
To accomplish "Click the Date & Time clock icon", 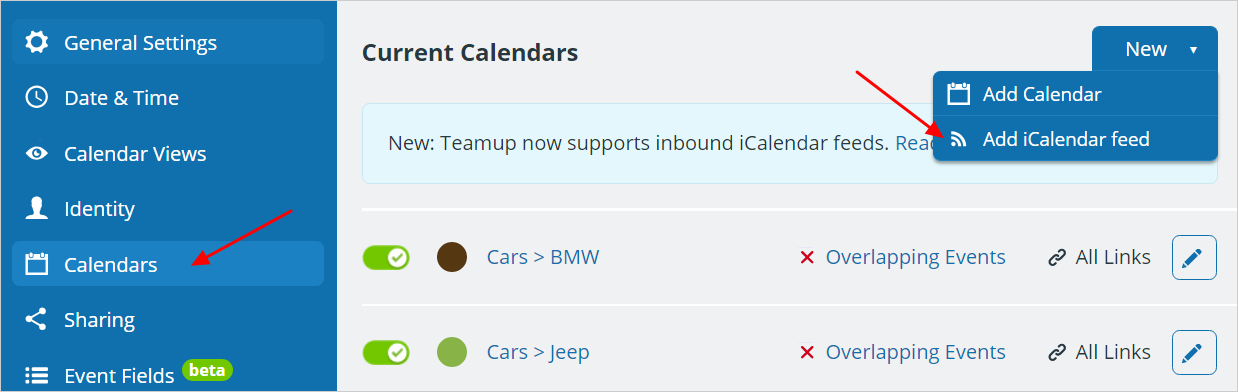I will 37,98.
